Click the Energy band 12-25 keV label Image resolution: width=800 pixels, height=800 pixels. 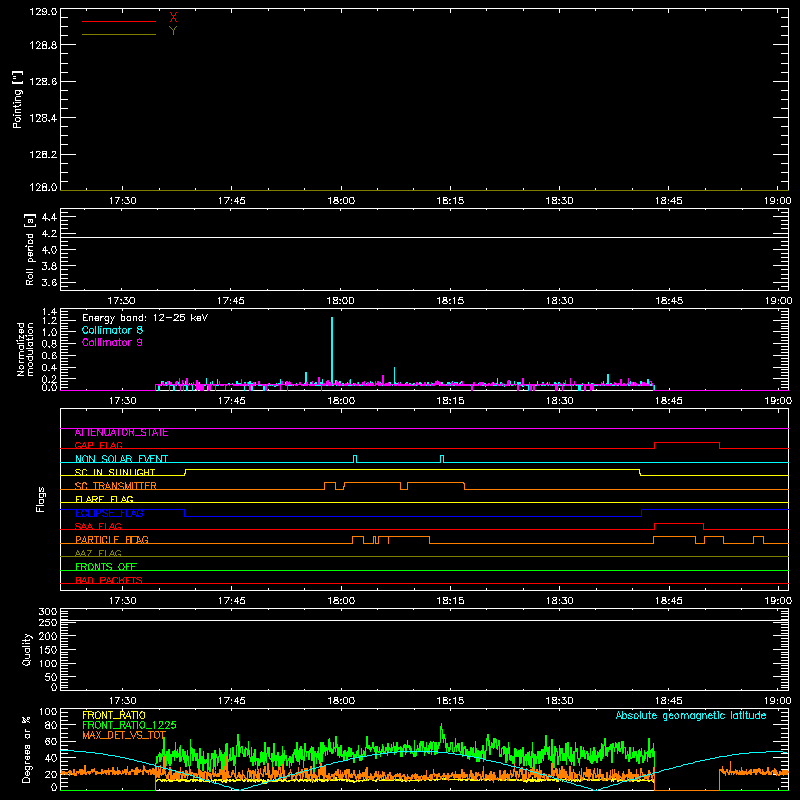click(145, 318)
